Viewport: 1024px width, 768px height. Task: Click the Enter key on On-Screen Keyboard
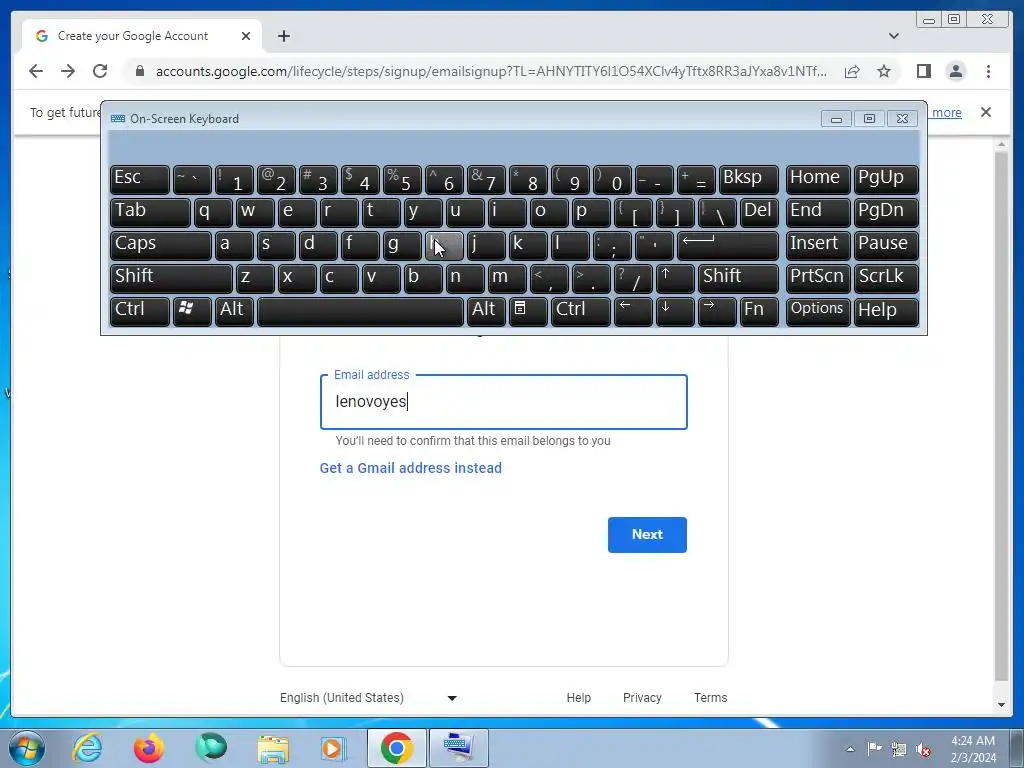click(728, 245)
